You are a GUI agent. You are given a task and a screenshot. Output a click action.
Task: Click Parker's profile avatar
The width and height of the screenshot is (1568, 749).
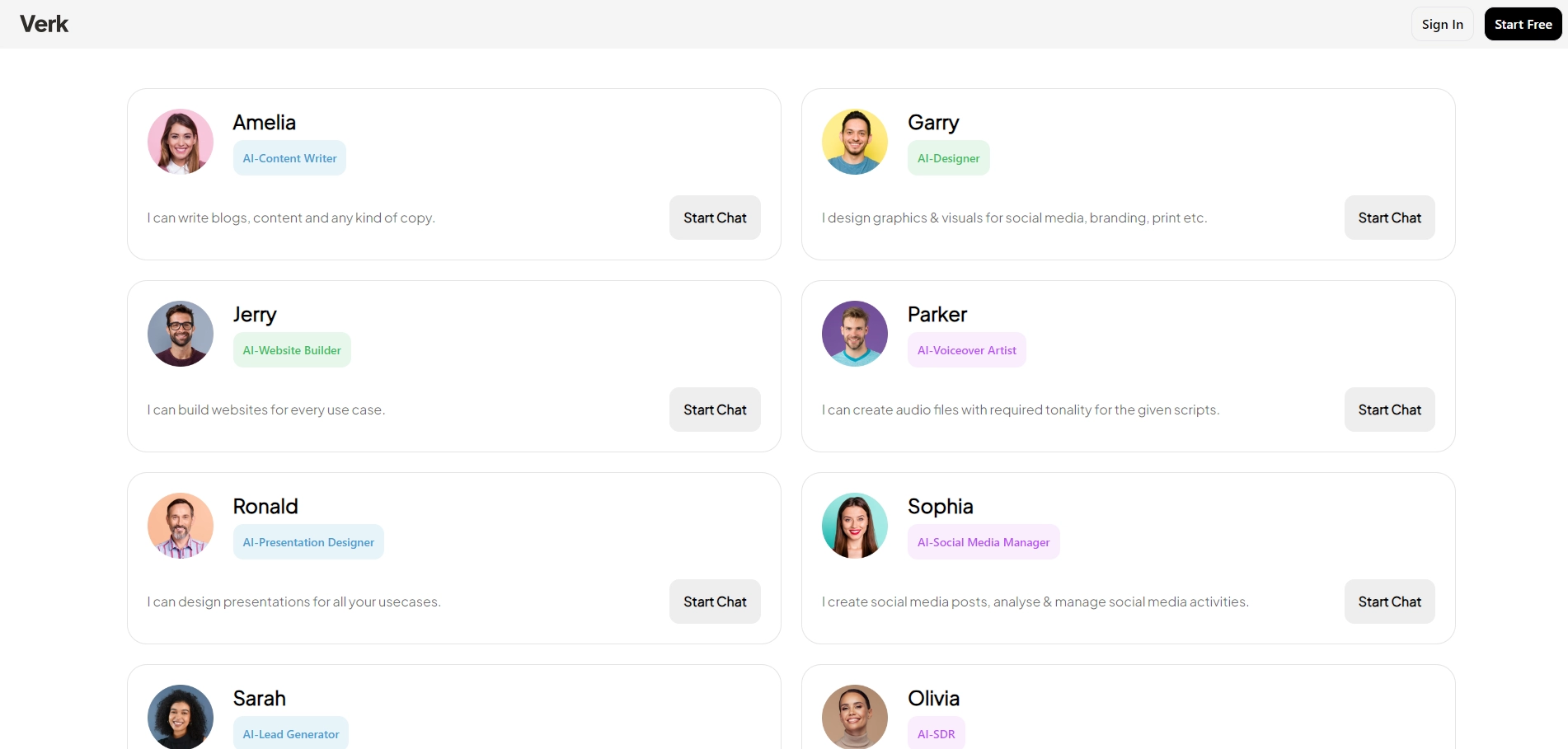point(855,334)
